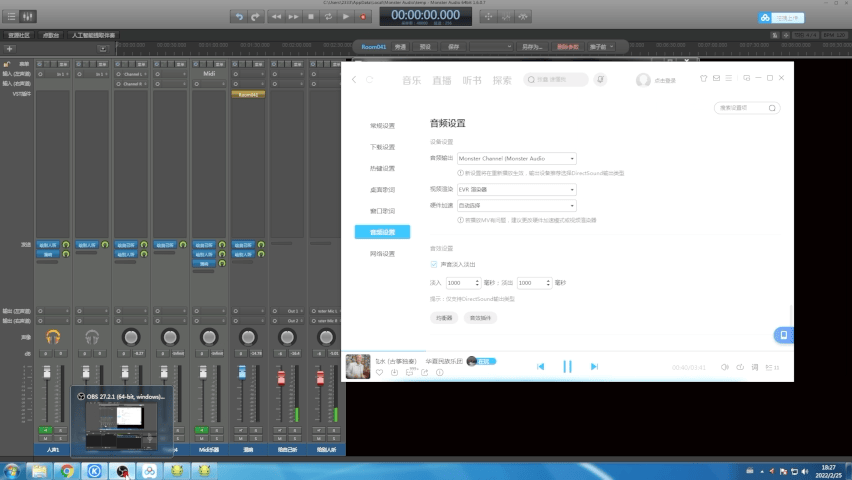Open the play queue list icon
The width and height of the screenshot is (852, 480).
click(x=772, y=367)
